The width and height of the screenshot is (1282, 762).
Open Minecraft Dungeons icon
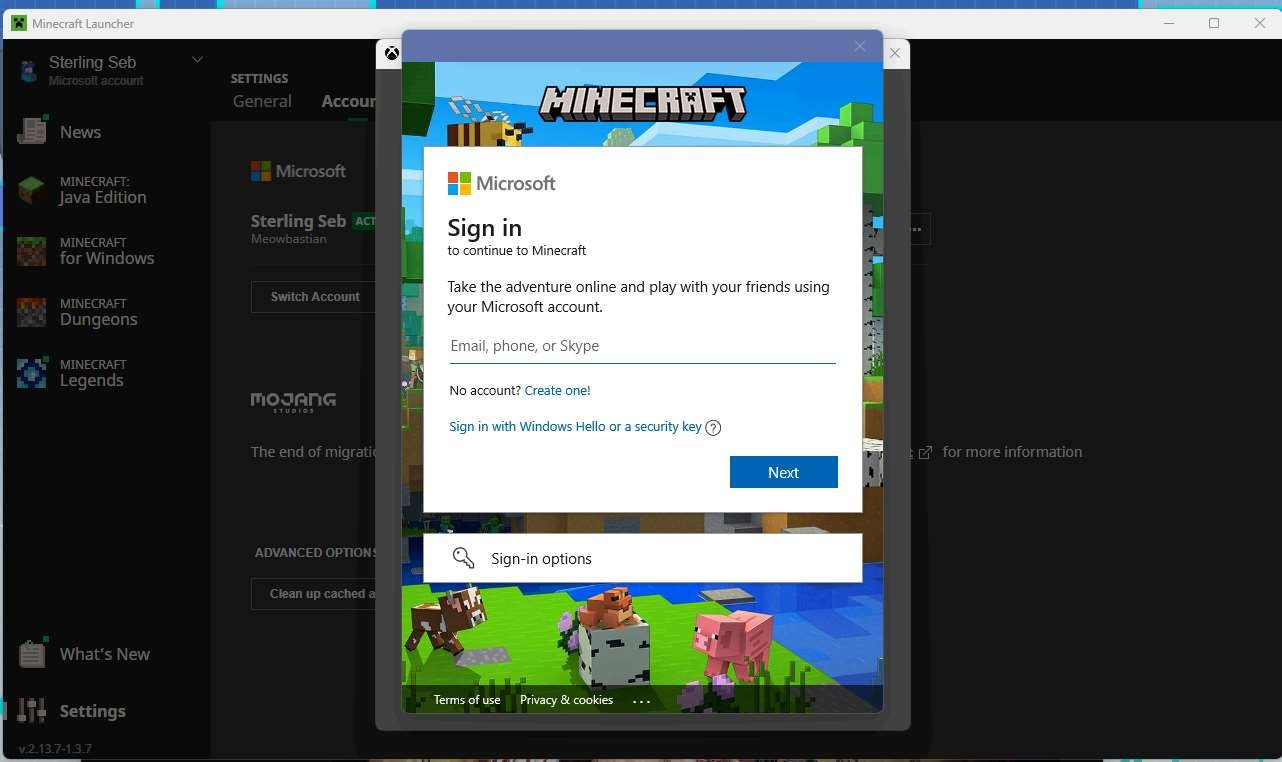click(32, 312)
